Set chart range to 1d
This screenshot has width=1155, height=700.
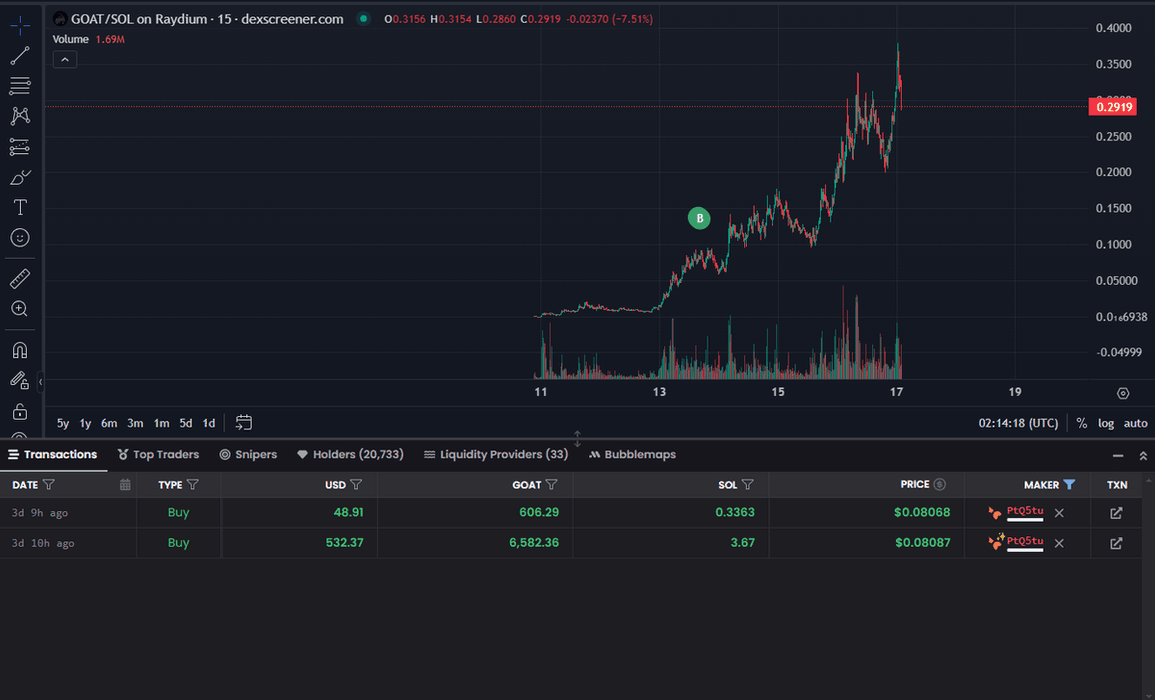coord(208,423)
